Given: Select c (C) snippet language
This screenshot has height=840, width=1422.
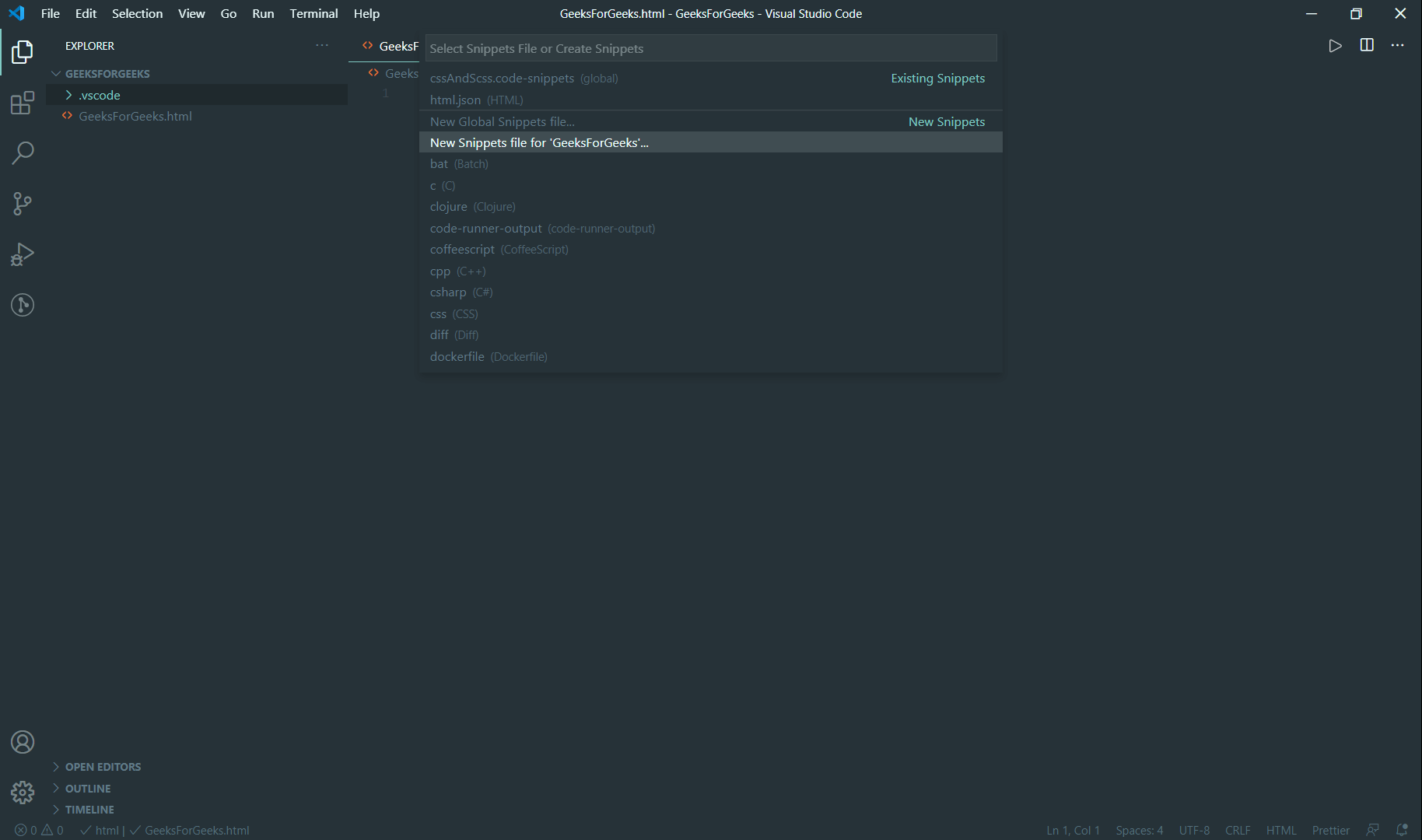Looking at the screenshot, I should (x=711, y=185).
